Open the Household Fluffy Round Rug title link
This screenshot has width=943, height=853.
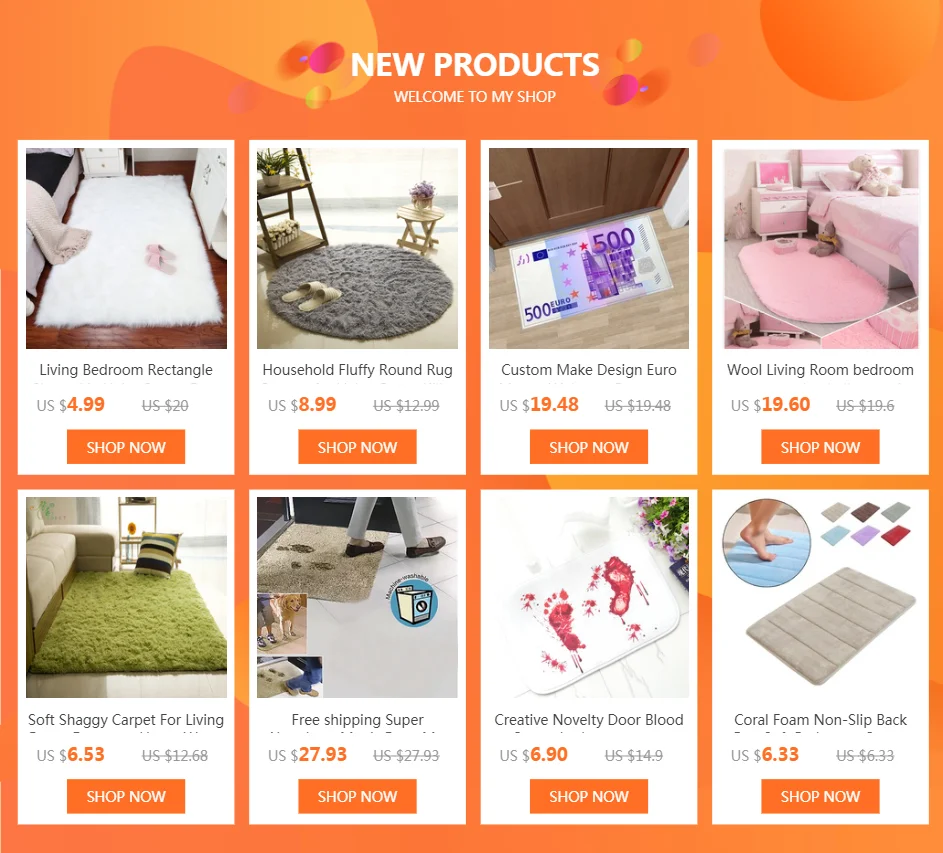pos(357,370)
